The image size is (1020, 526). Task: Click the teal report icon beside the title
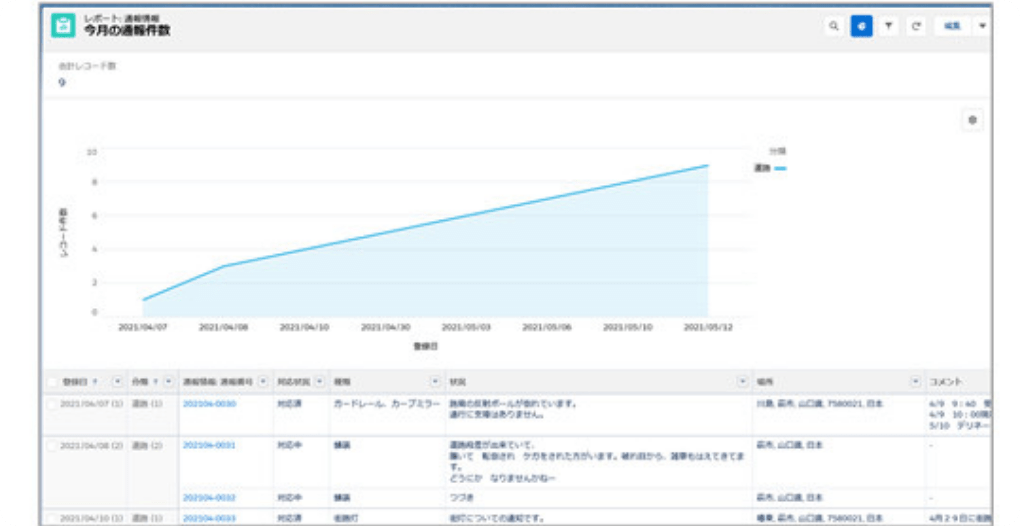pos(63,27)
